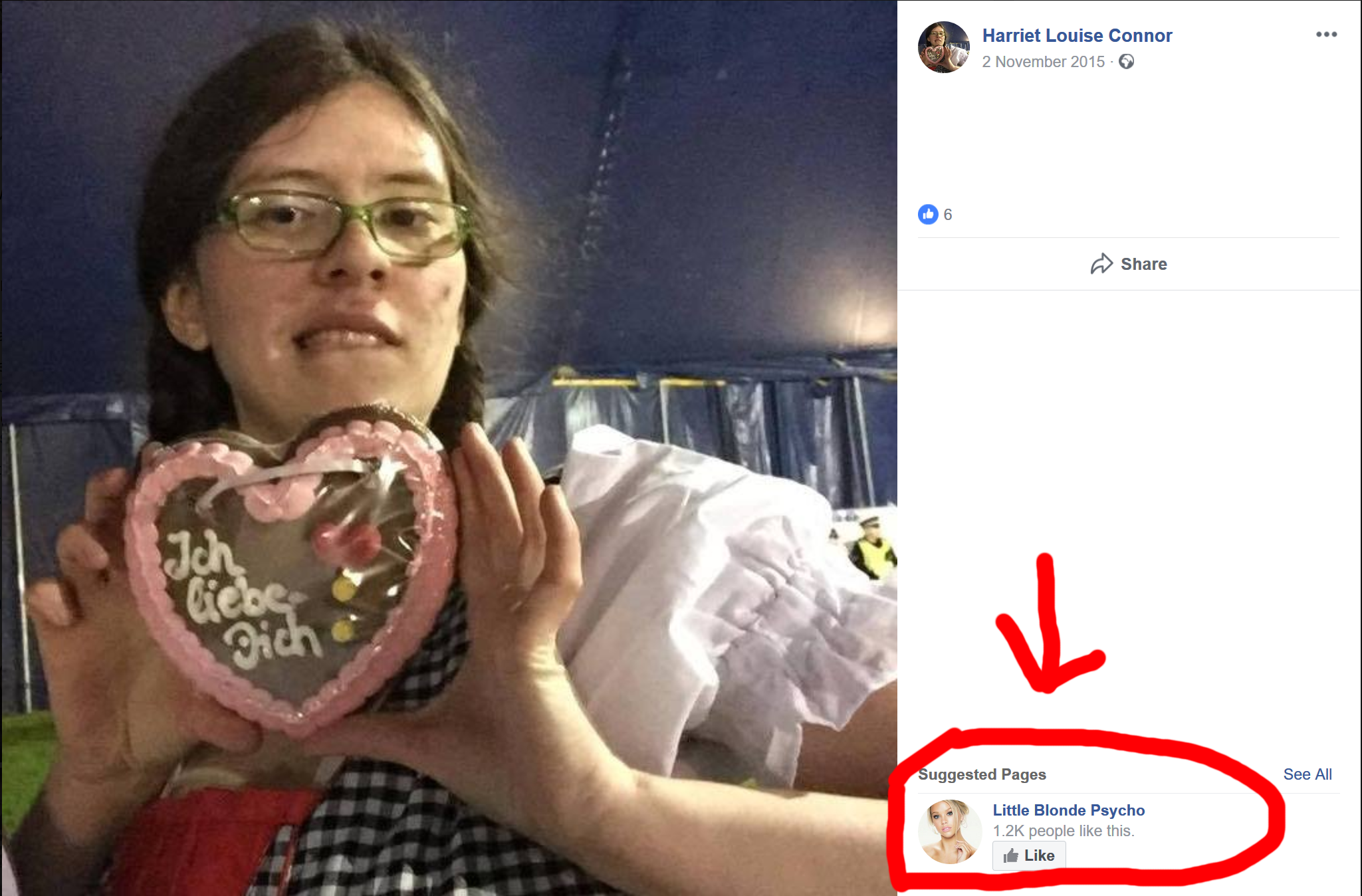
Task: Click the 2 November 2015 timestamp
Action: pyautogui.click(x=1043, y=62)
